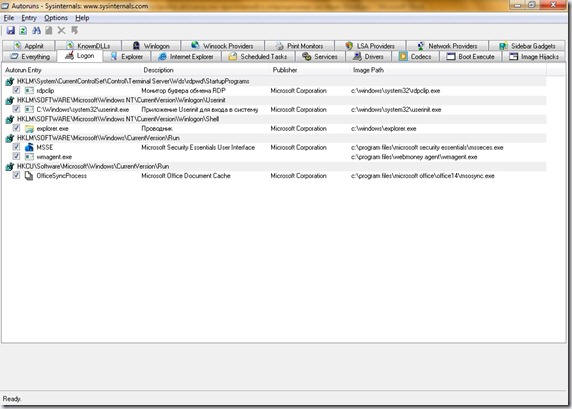Open the Help menu

pos(82,18)
